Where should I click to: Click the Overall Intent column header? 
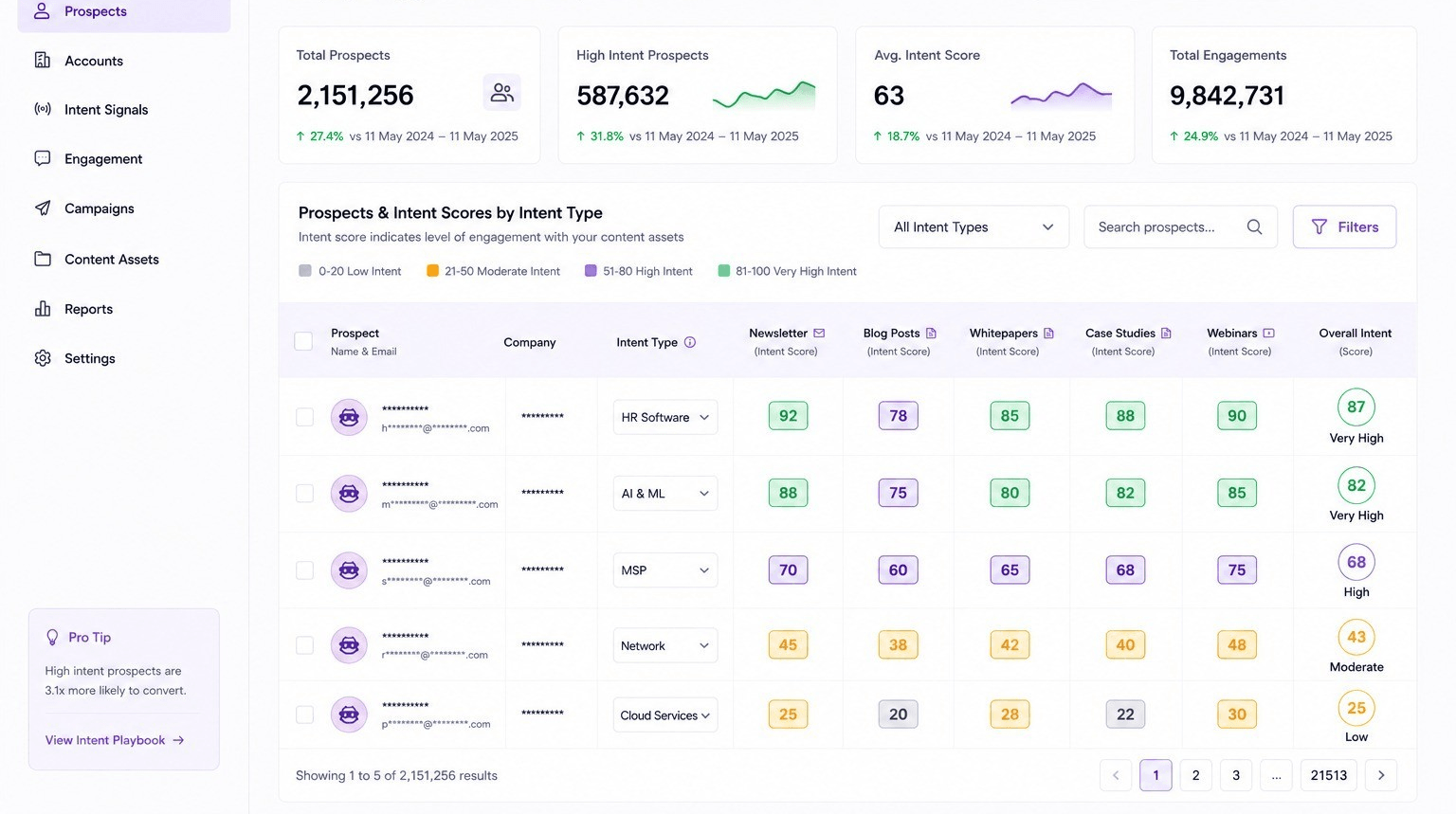1356,342
